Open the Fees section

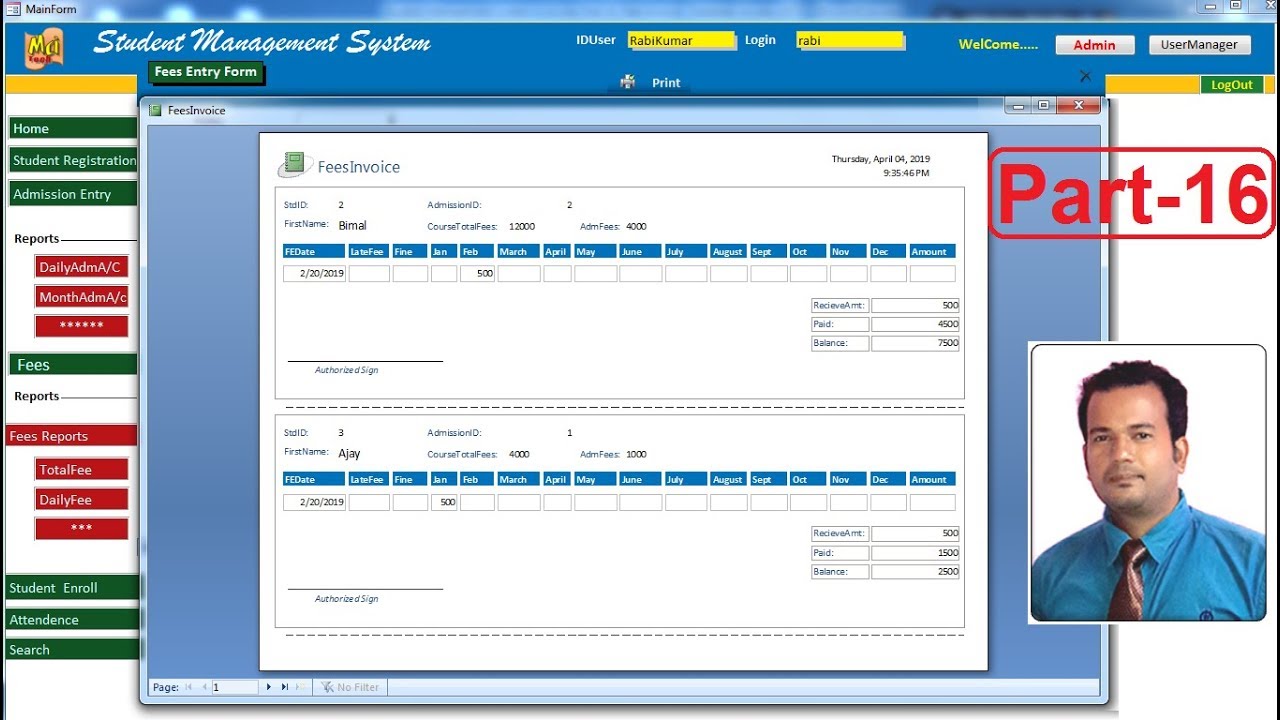point(72,365)
